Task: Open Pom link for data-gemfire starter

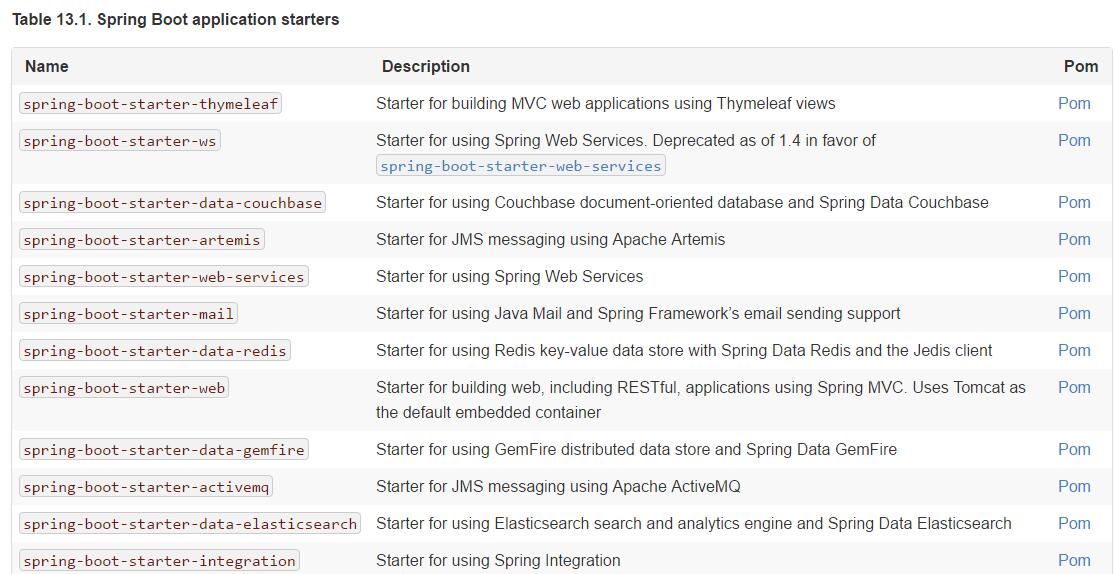Action: click(x=1074, y=449)
